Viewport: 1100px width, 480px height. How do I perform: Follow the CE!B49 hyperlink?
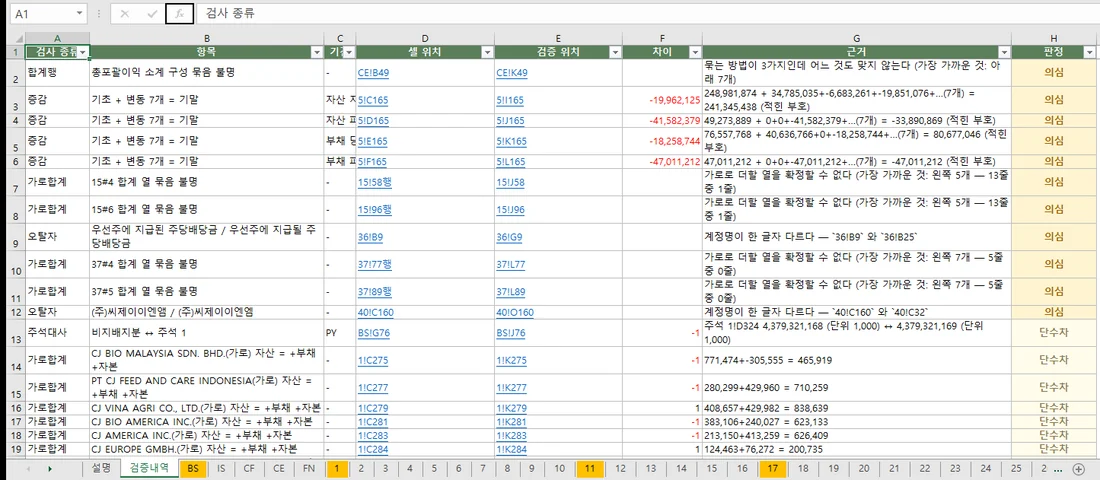point(373,72)
